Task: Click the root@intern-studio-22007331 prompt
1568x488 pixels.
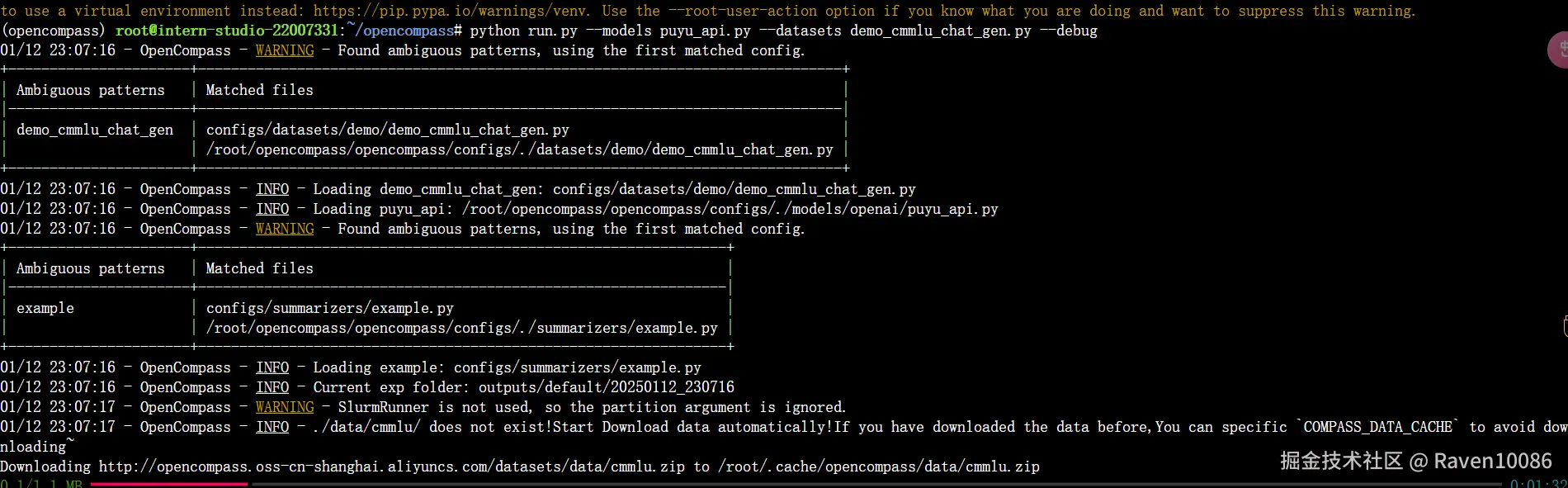Action: point(227,31)
